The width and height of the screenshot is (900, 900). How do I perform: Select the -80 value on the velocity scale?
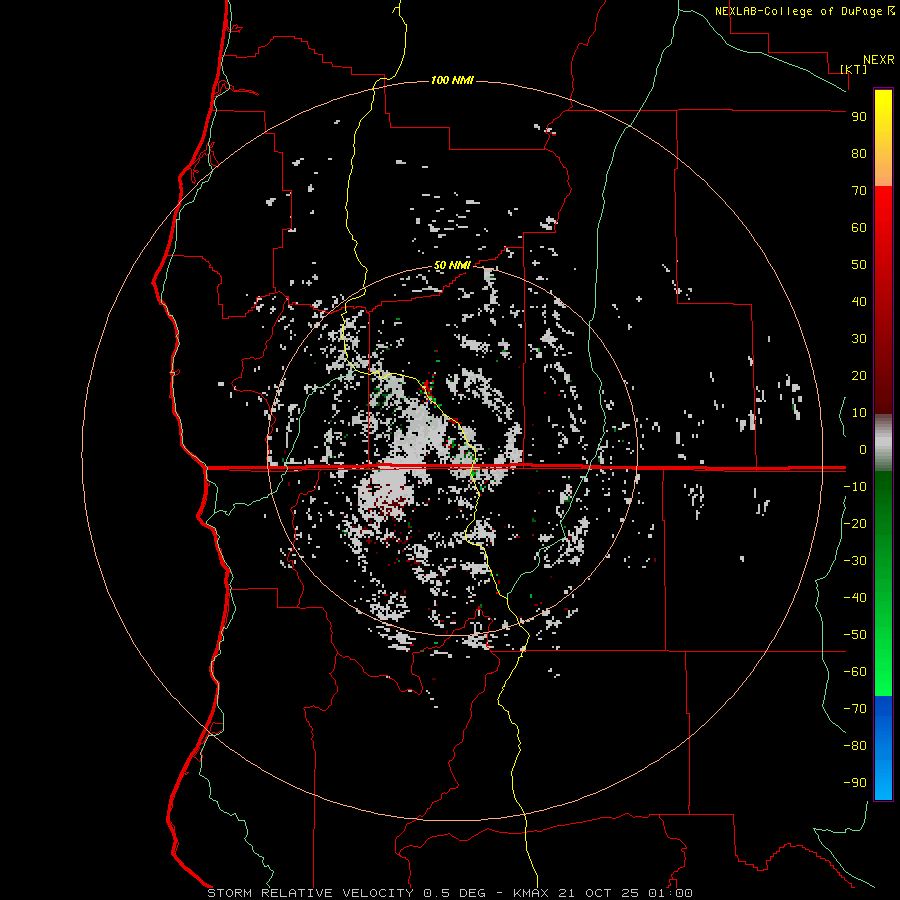(855, 746)
